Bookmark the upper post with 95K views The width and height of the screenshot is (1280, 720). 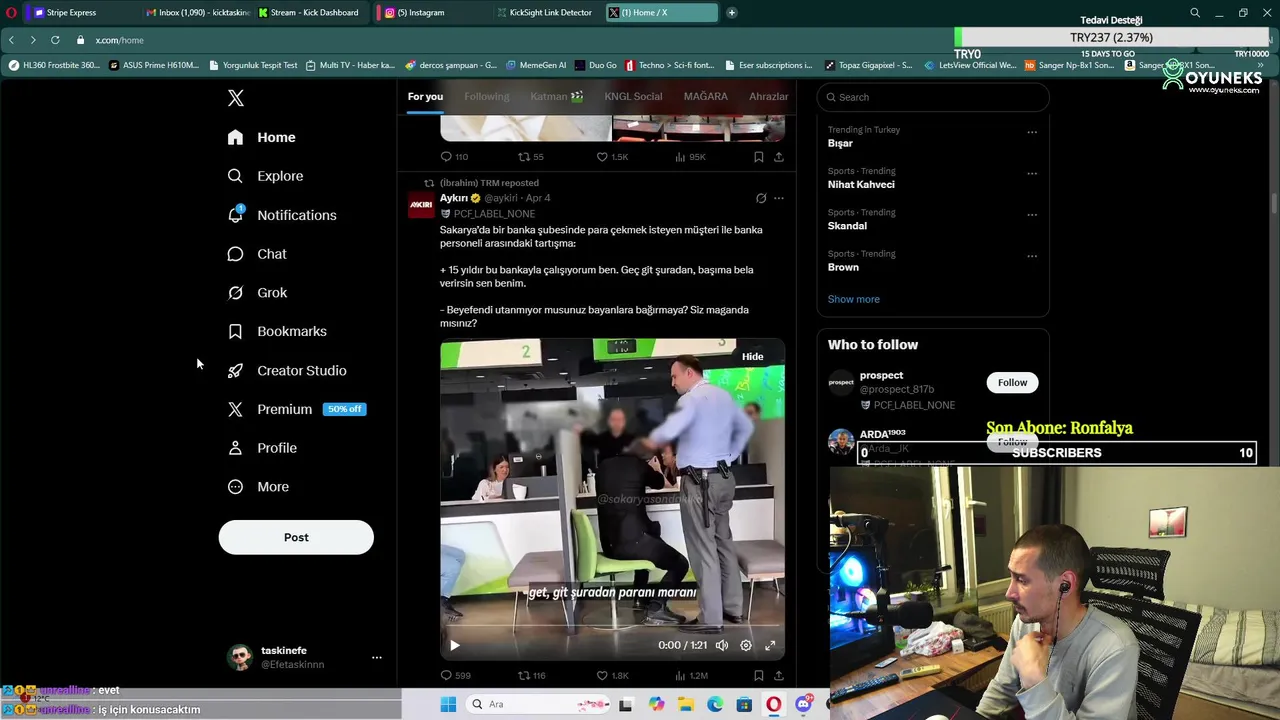coord(758,157)
